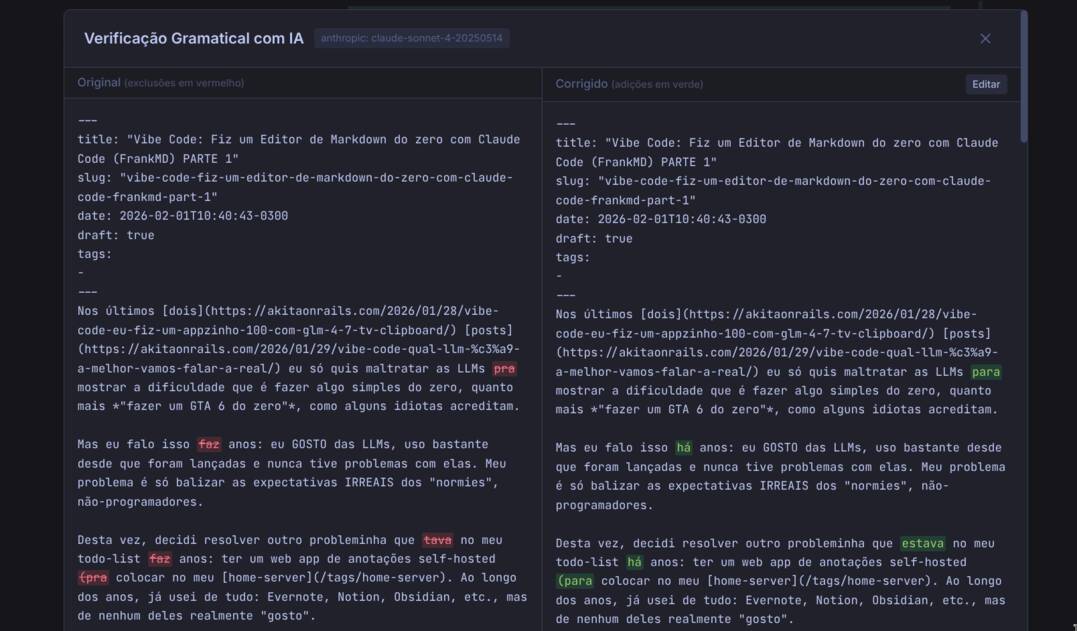Close the grammar check dialog with the X
The width and height of the screenshot is (1077, 631).
click(x=985, y=38)
